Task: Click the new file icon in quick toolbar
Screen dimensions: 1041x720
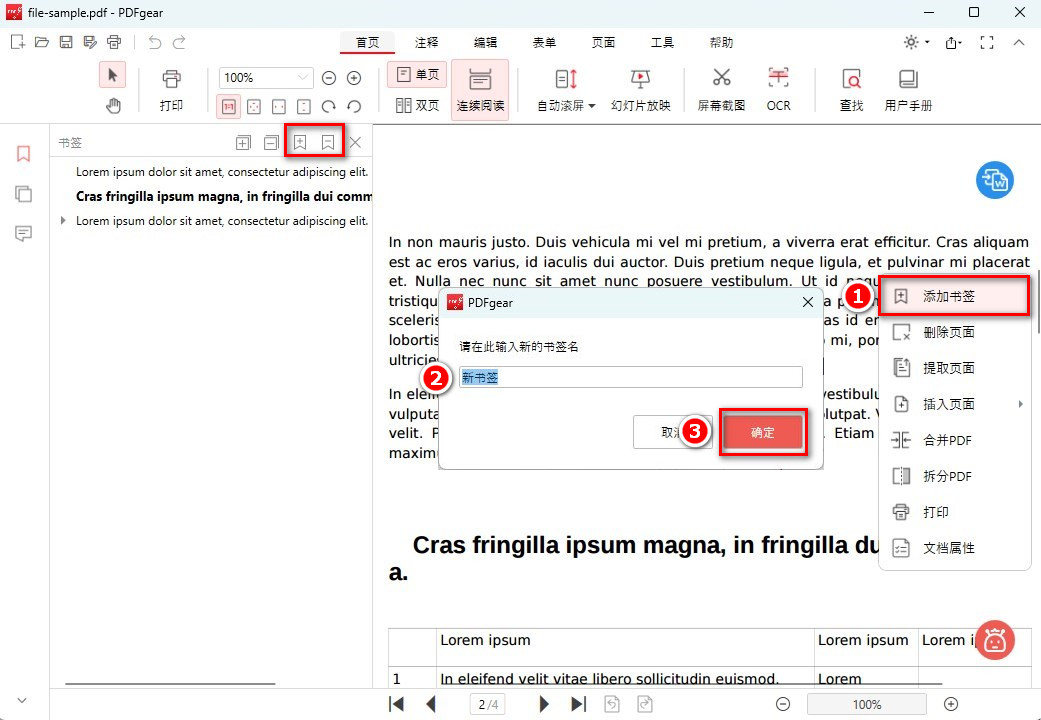Action: (18, 43)
